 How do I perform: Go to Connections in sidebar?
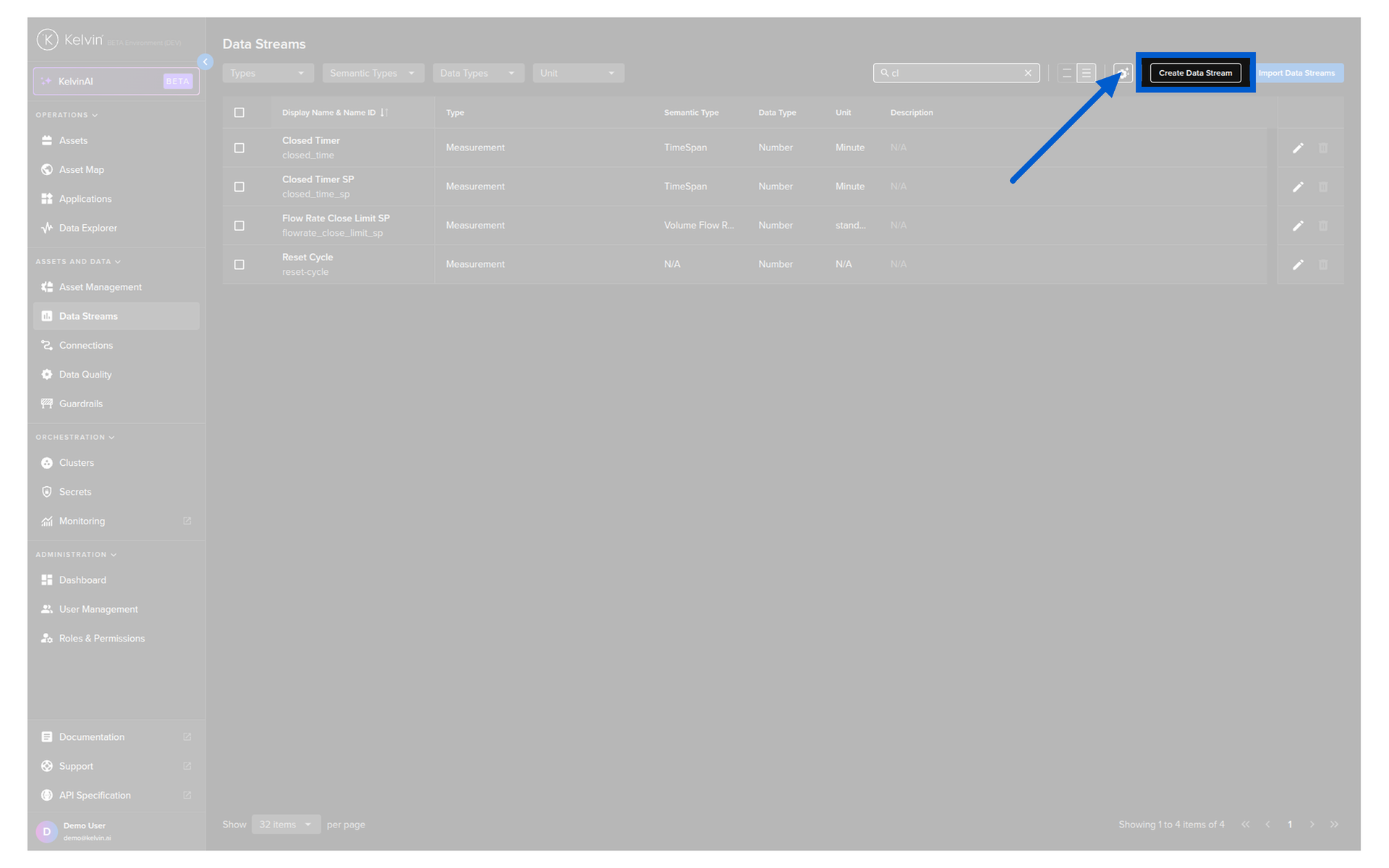click(85, 346)
